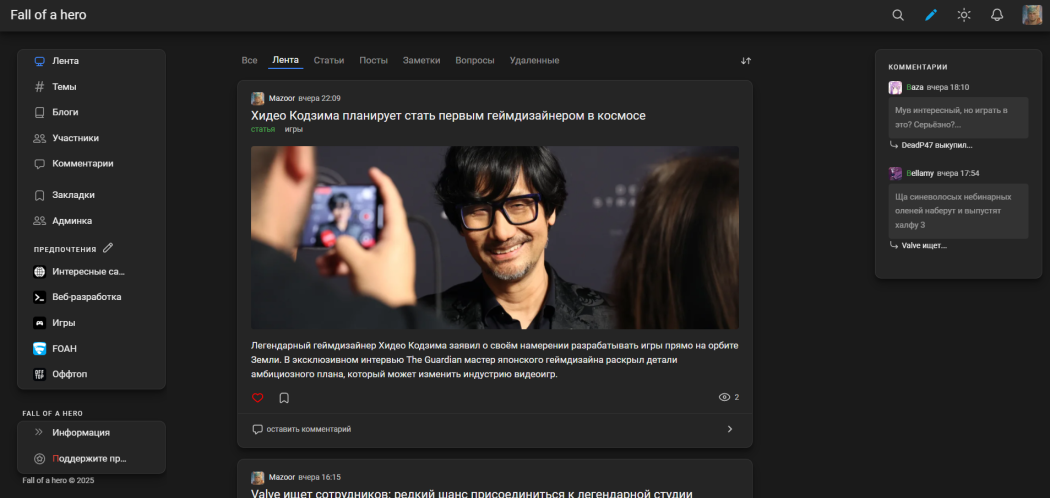Bookmark the Kojima post

(284, 398)
